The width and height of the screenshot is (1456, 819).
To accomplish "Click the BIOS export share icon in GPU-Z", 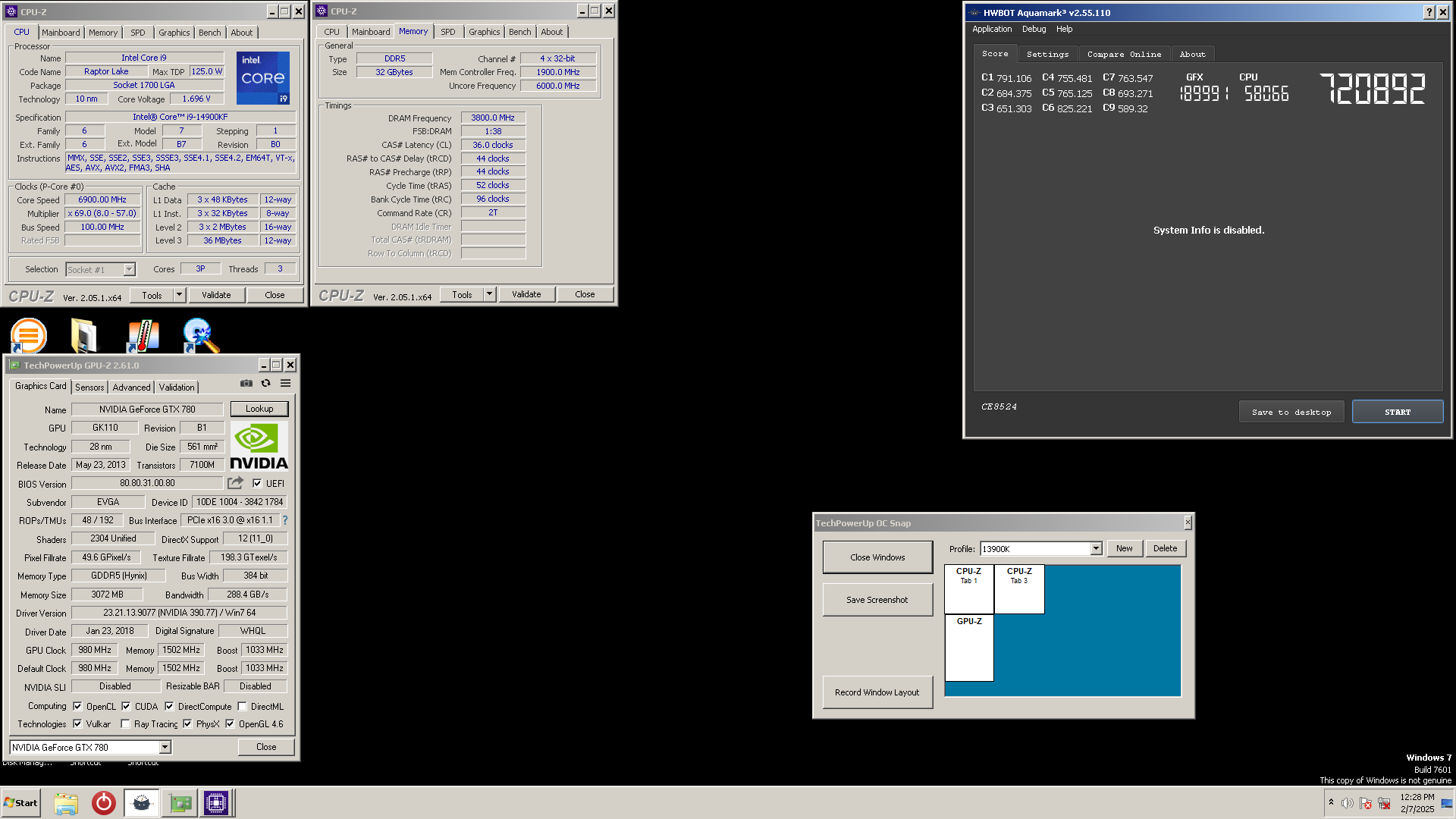I will [236, 483].
